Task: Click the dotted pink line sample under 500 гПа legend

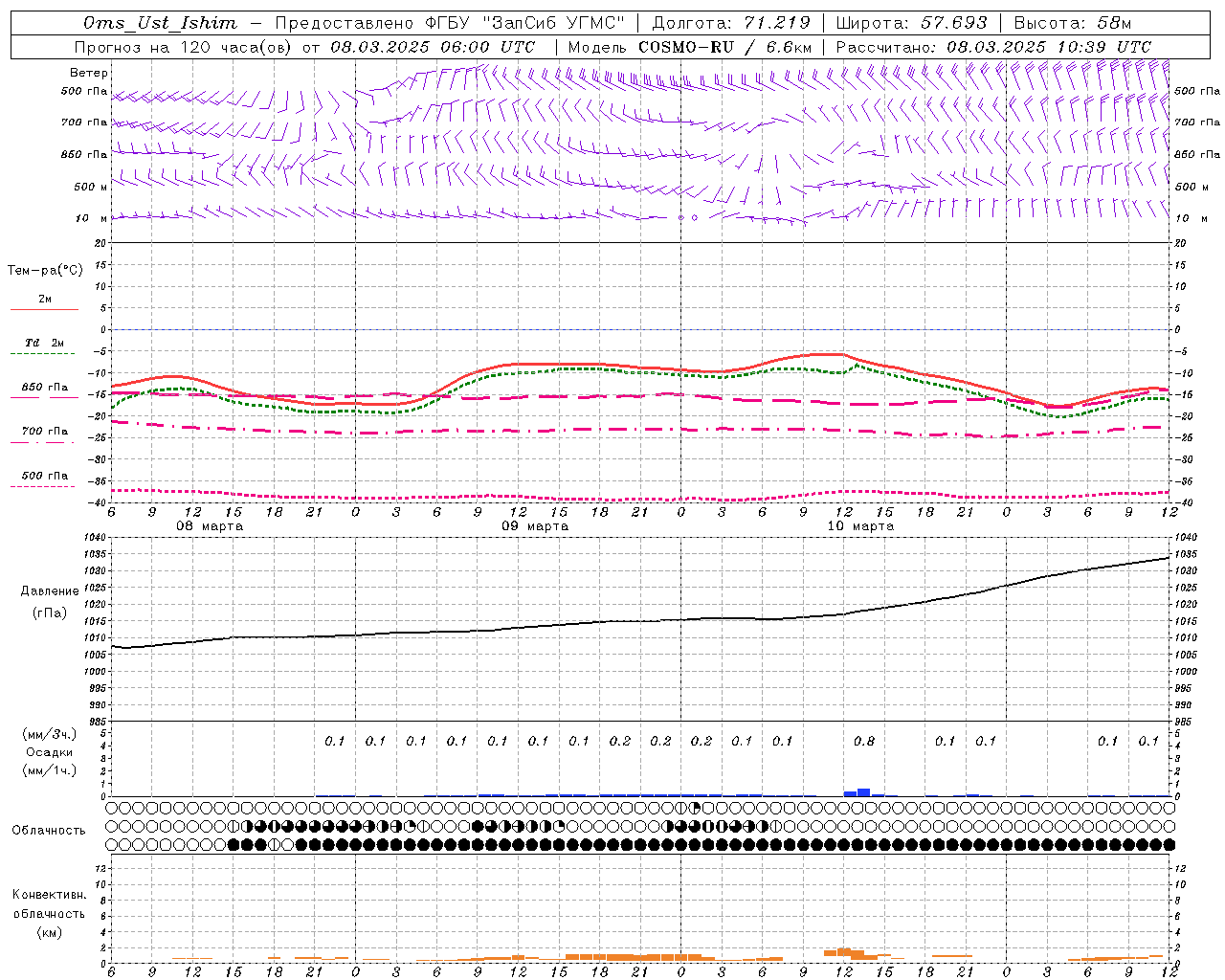Action: (x=44, y=486)
